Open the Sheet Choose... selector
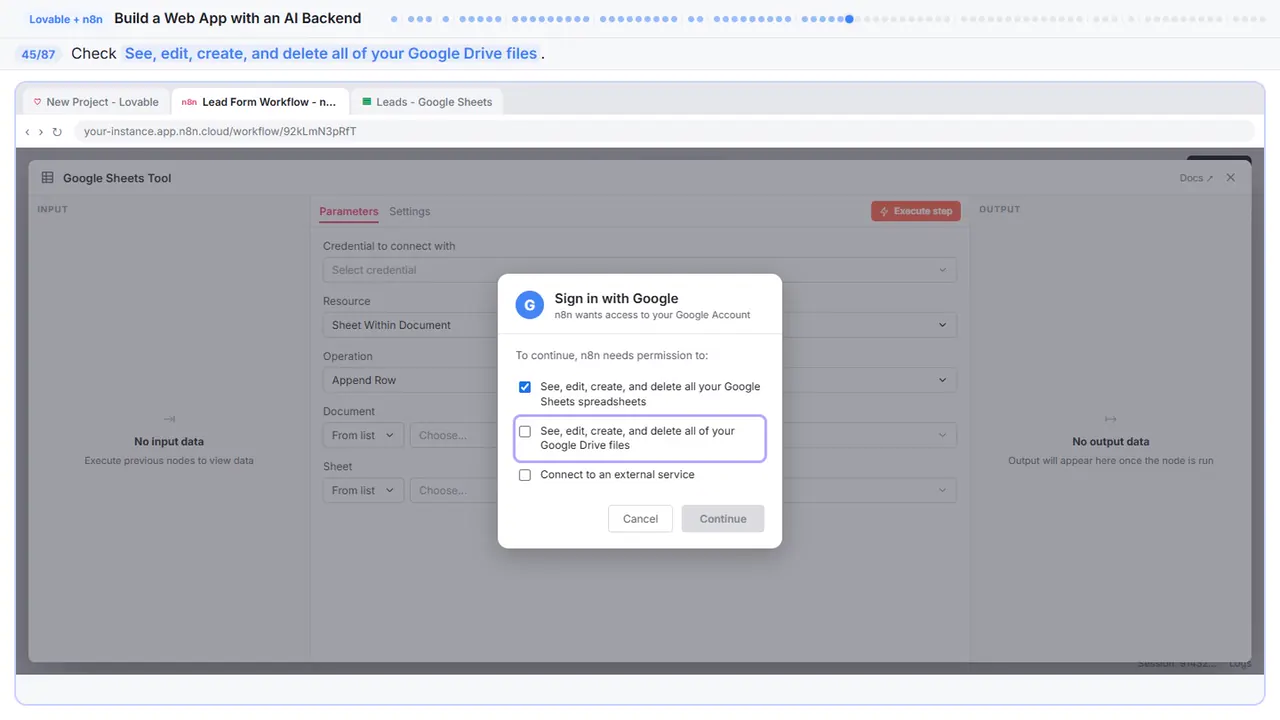The image size is (1280, 720). (x=683, y=490)
